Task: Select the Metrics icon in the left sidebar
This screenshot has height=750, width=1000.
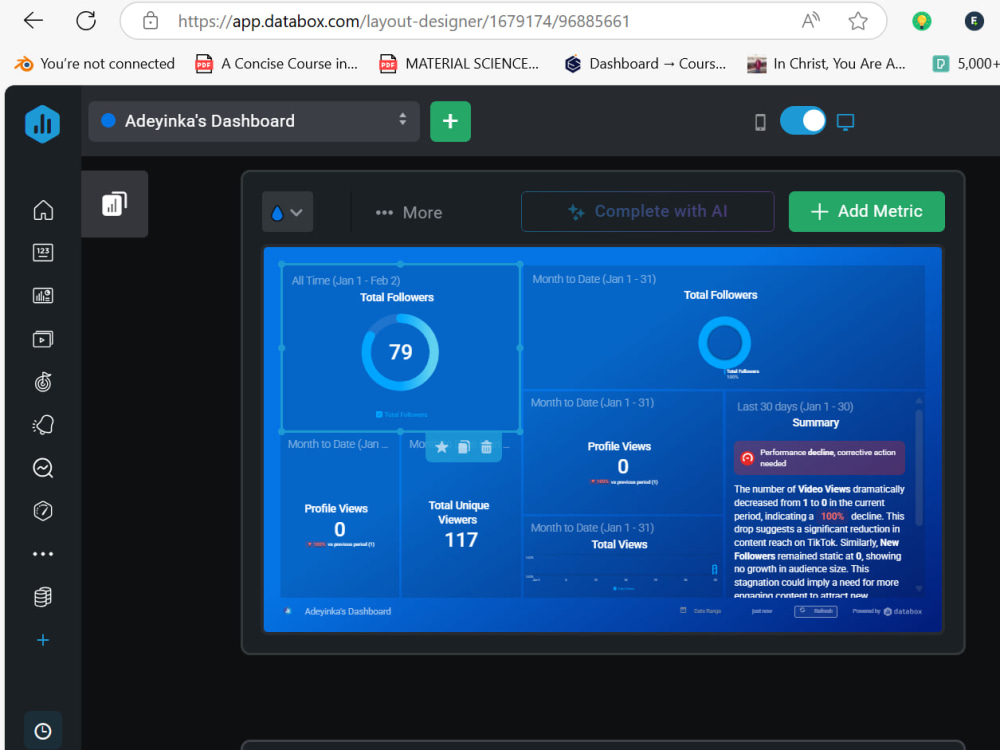Action: tap(43, 252)
